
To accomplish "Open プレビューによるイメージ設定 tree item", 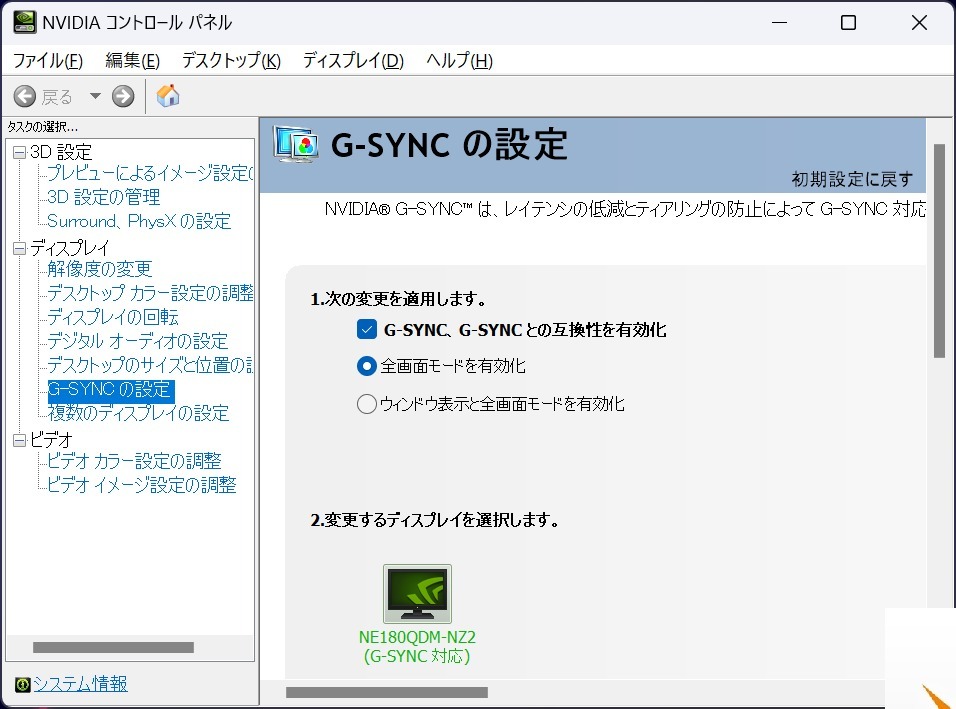I will 150,173.
